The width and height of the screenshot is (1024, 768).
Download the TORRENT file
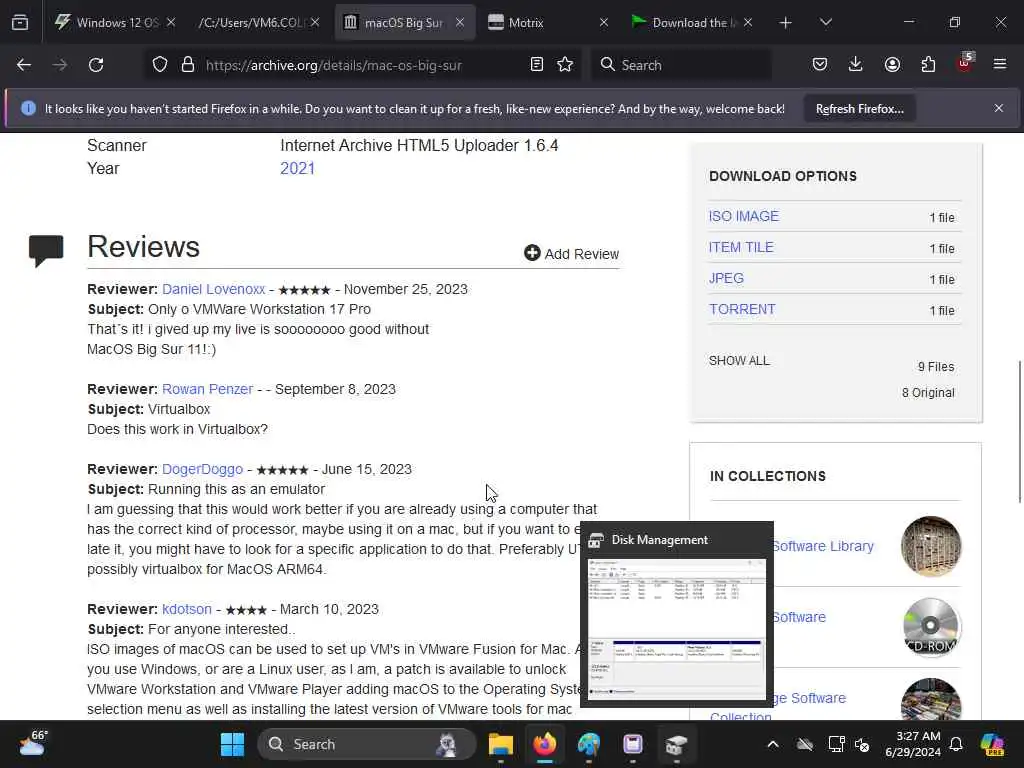point(743,310)
